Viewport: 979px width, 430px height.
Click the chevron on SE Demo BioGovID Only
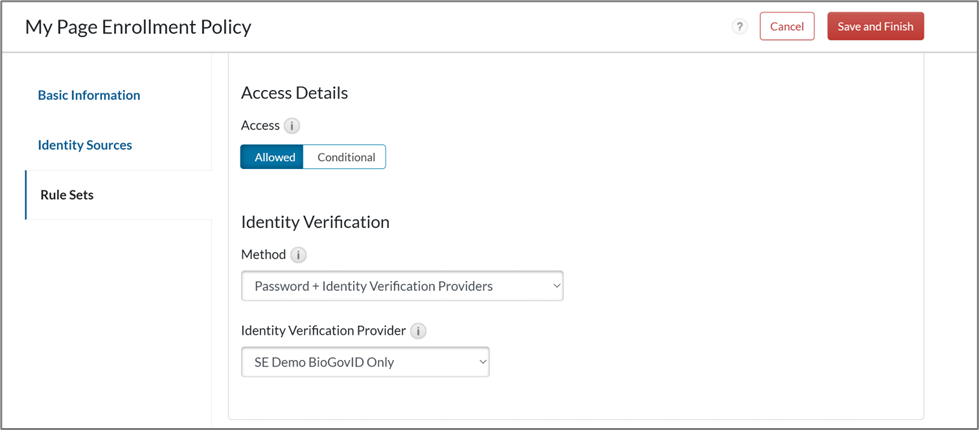(482, 362)
